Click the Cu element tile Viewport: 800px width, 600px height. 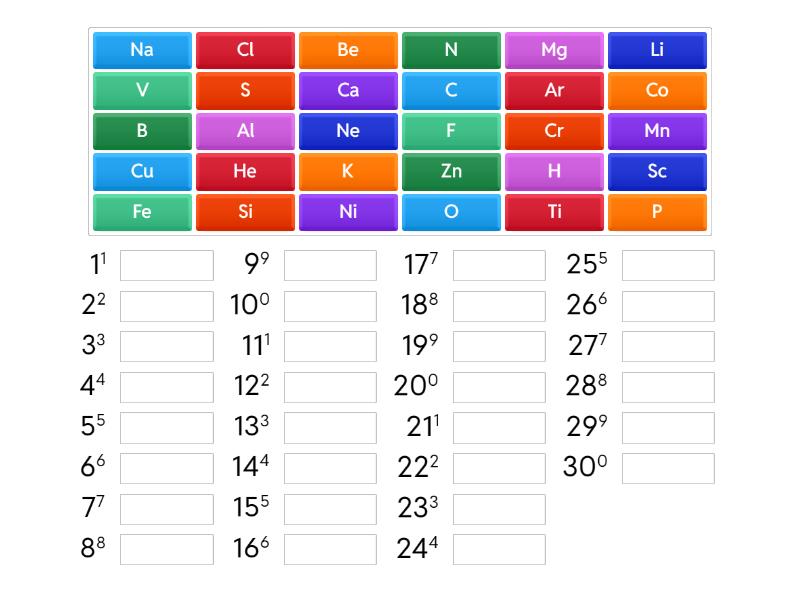pyautogui.click(x=142, y=172)
